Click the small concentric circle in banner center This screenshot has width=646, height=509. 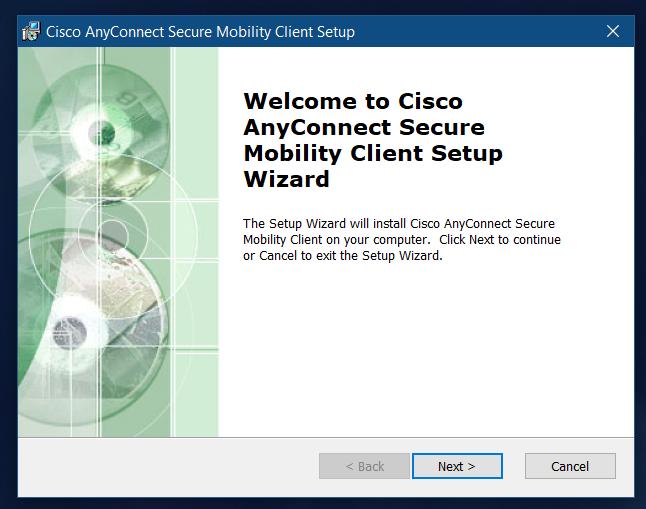[112, 235]
